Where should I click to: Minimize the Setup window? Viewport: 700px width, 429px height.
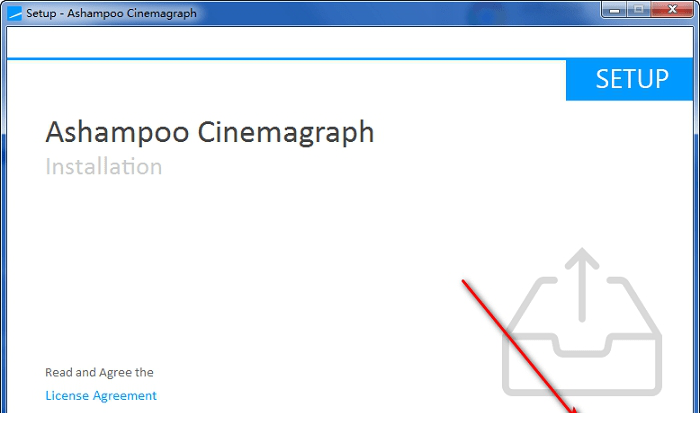click(615, 9)
